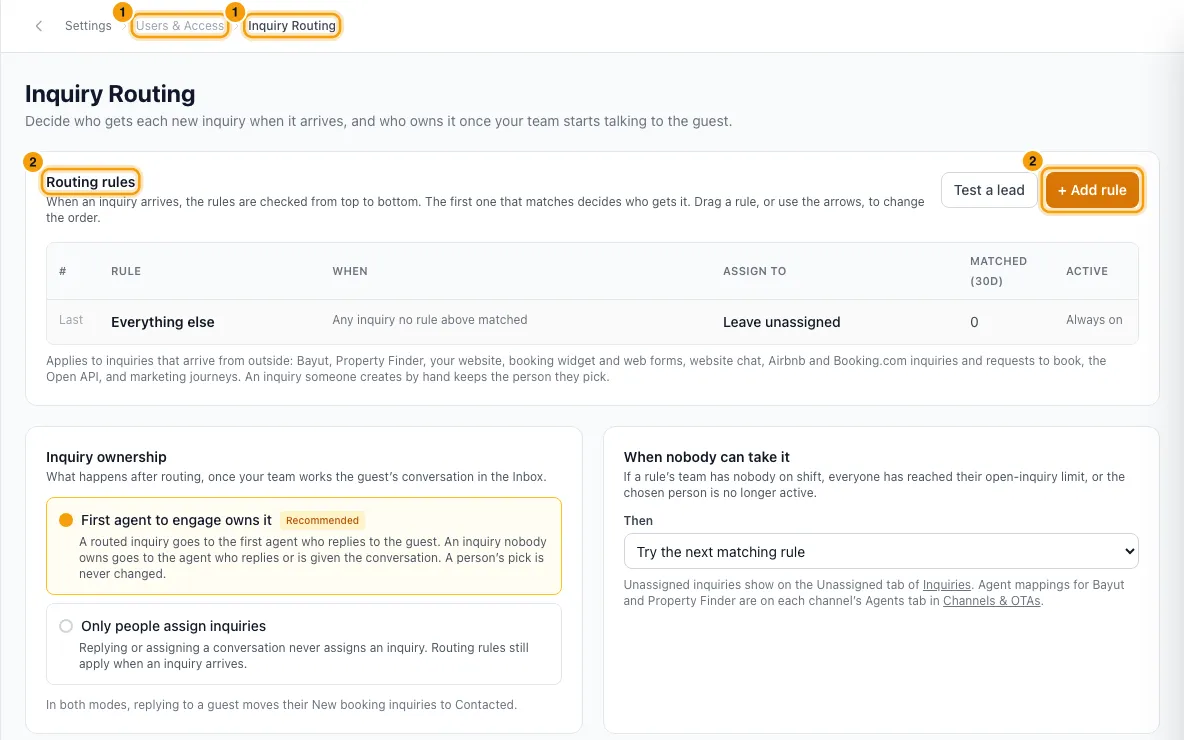Click the Last row position label
This screenshot has height=740, width=1184.
tap(71, 320)
